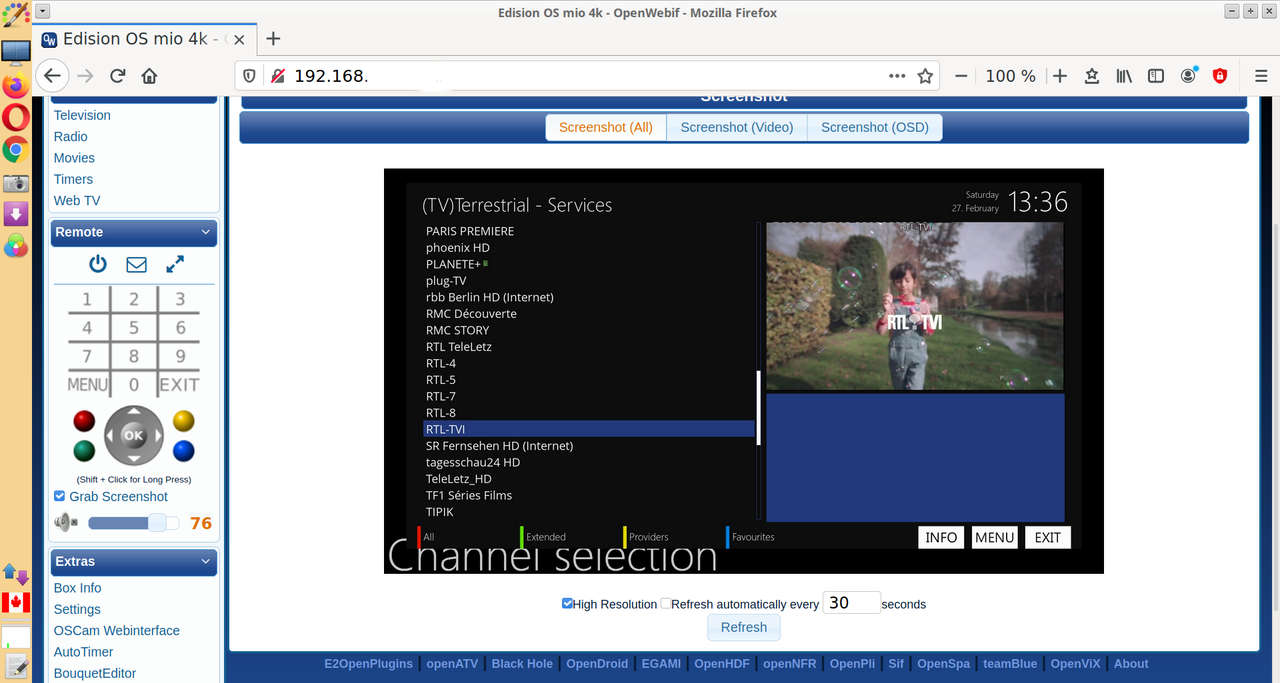Click the blue remote color button
This screenshot has height=683, width=1280.
pyautogui.click(x=183, y=451)
